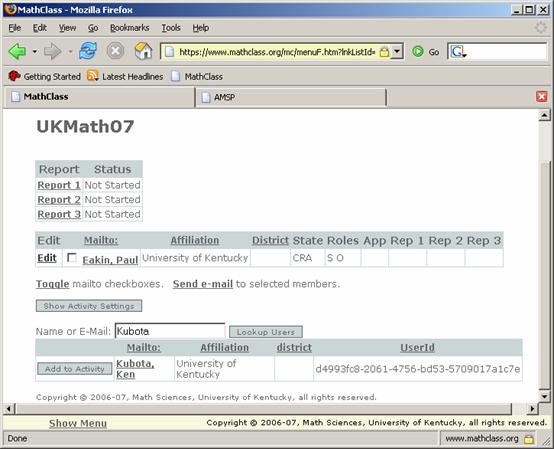554x449 pixels.
Task: Click the Show Activity Settings button
Action: tap(89, 306)
